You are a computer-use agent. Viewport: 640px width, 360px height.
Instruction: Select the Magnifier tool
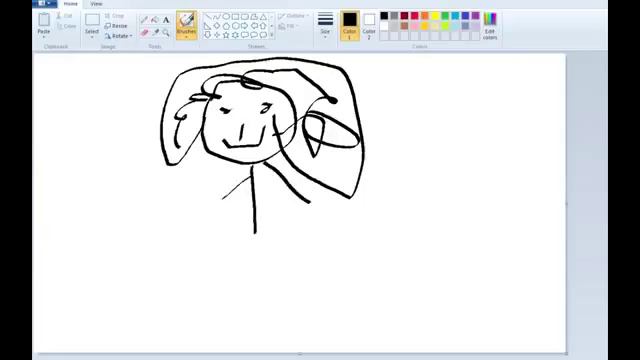(x=166, y=33)
